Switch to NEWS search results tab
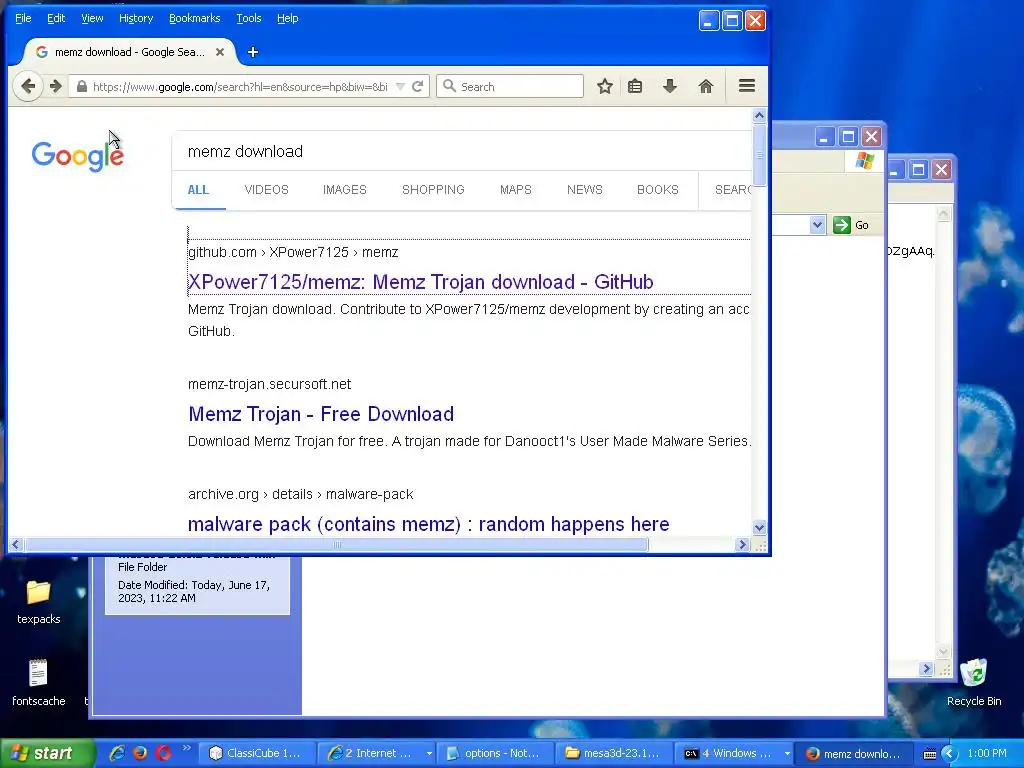This screenshot has width=1024, height=768. tap(584, 190)
